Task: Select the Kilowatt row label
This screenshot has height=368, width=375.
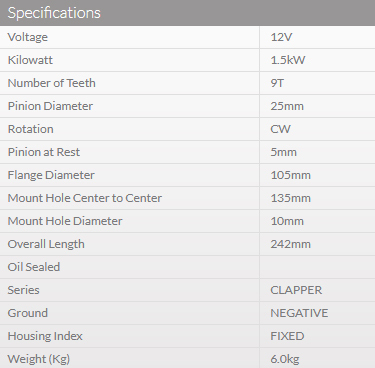Action: tap(30, 60)
